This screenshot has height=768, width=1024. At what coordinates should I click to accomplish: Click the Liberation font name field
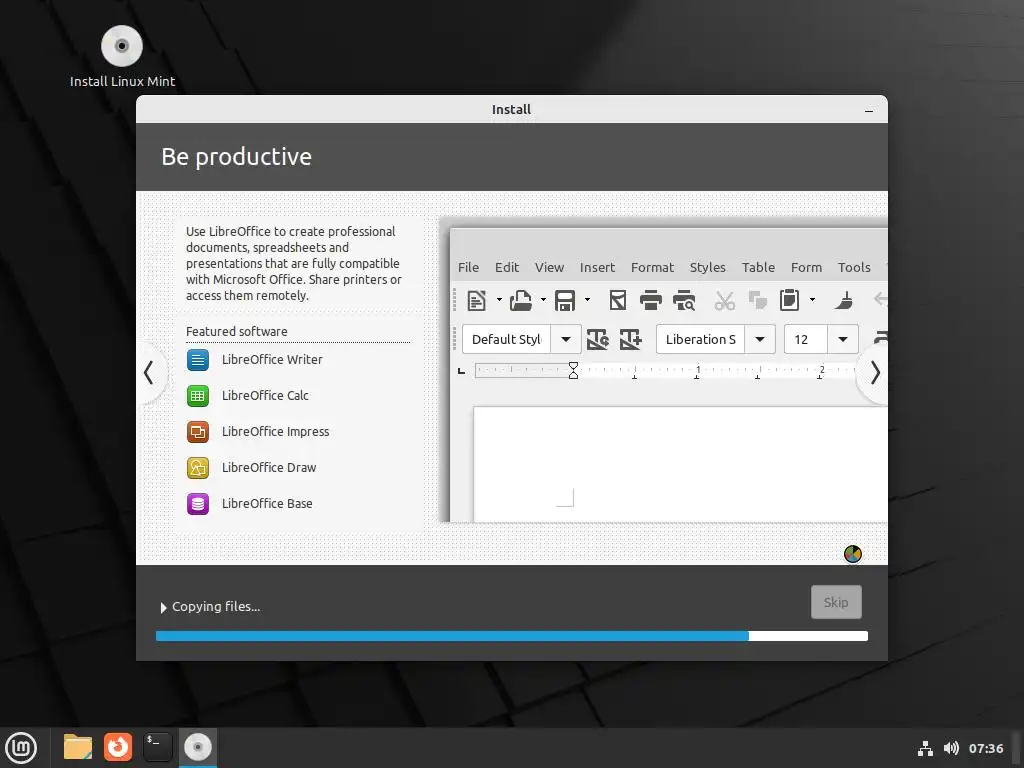tap(701, 340)
